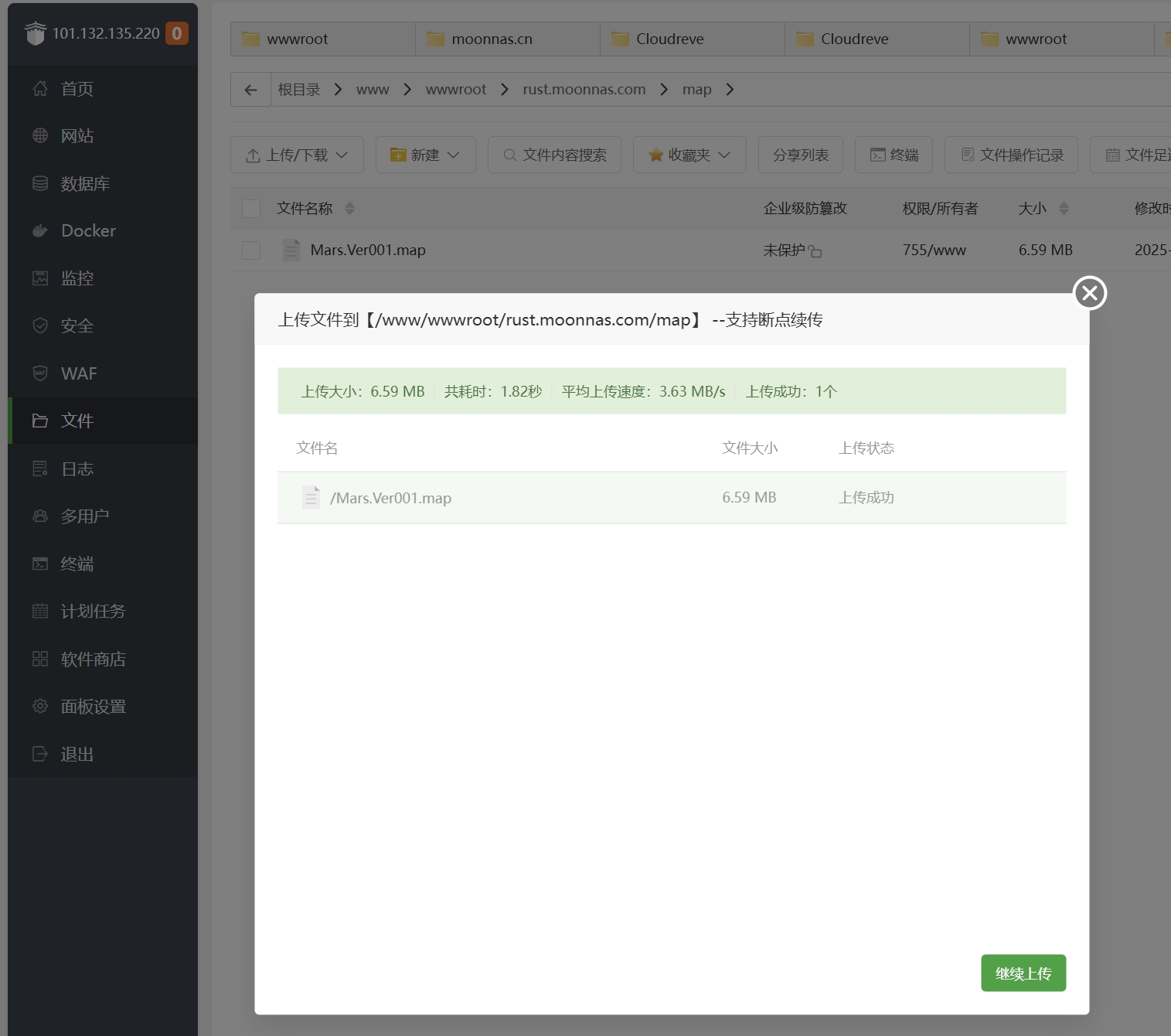Open the 监控 monitor icon
The height and width of the screenshot is (1036, 1171).
coord(40,278)
